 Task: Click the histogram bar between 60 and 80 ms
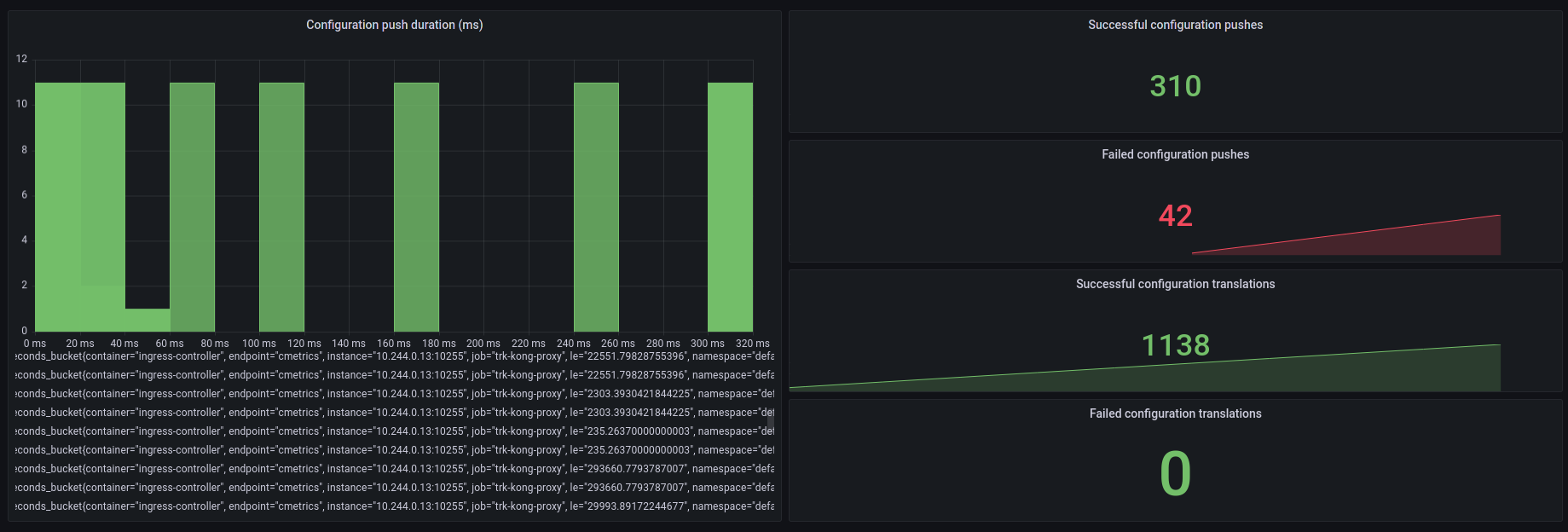point(192,207)
